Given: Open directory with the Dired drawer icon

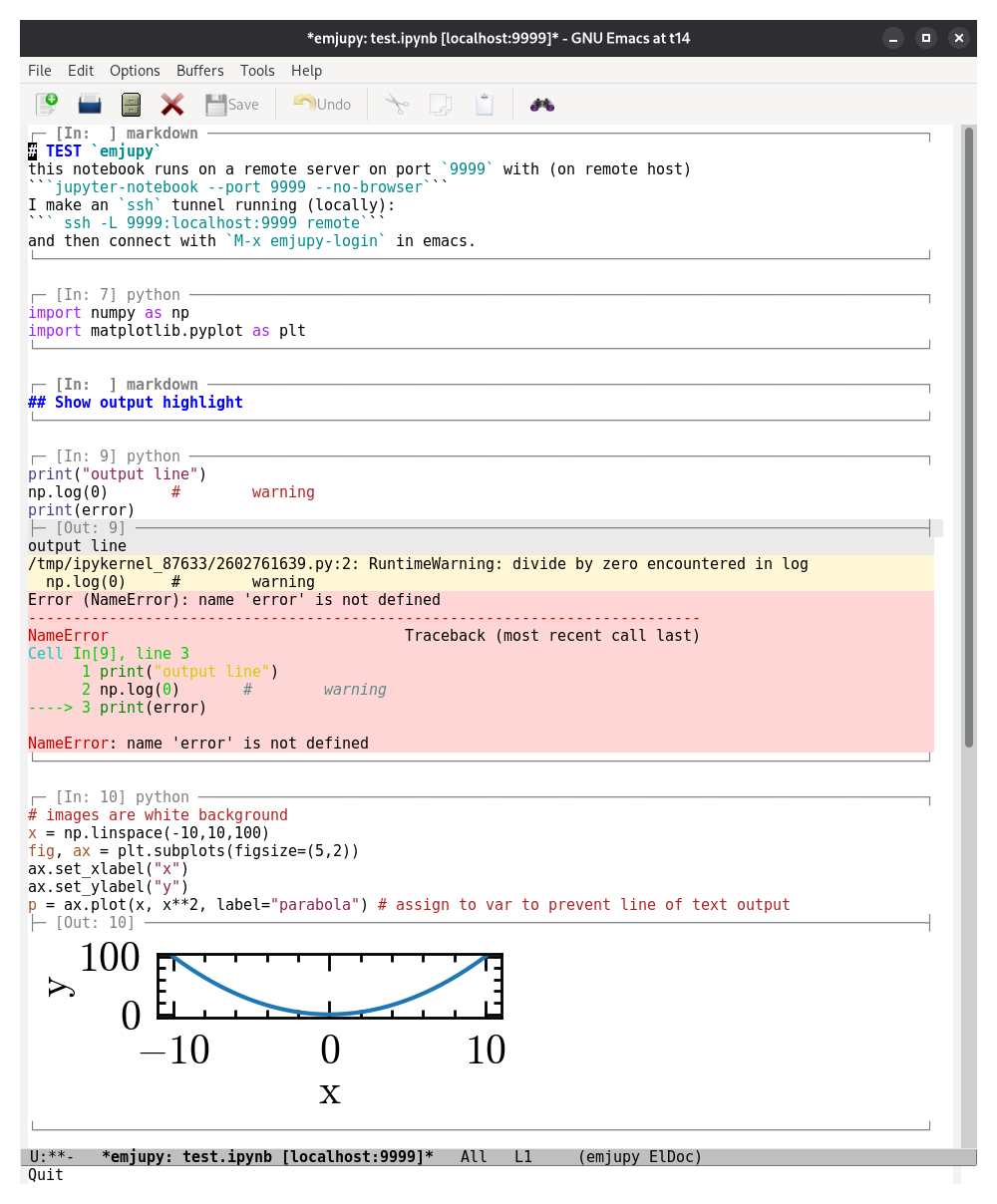Looking at the screenshot, I should pyautogui.click(x=131, y=104).
